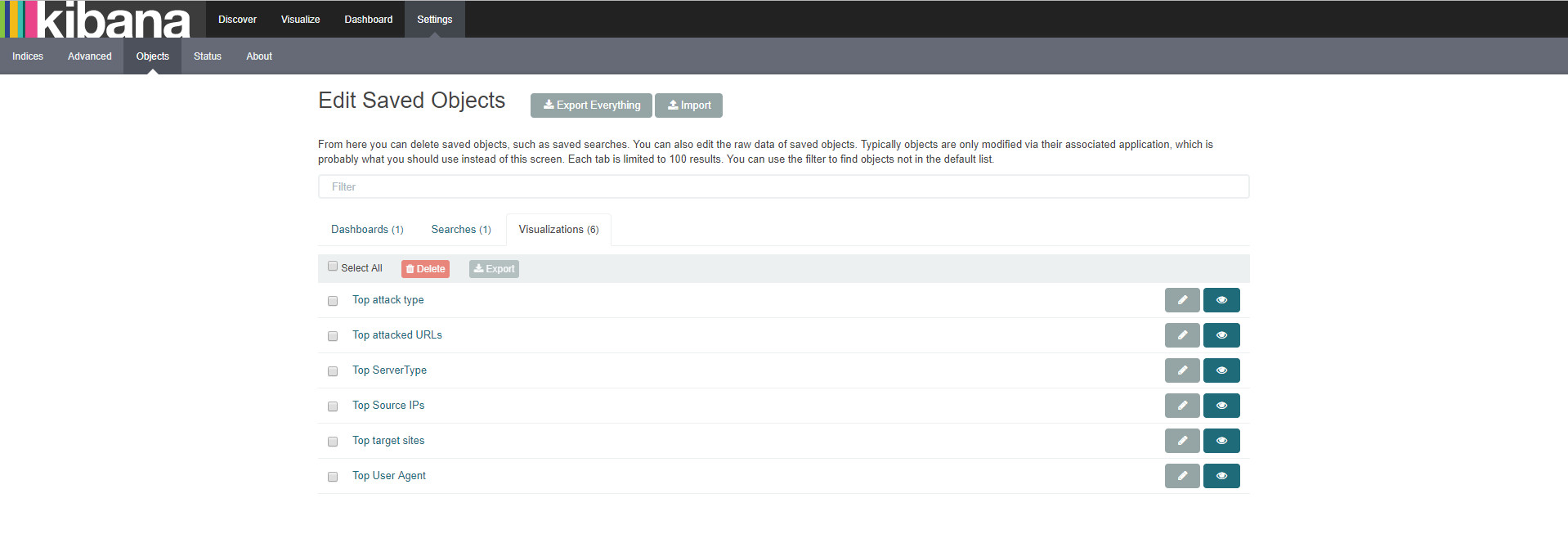Click pencil icon for Top target sites
Image resolution: width=1568 pixels, height=534 pixels.
[x=1181, y=441]
